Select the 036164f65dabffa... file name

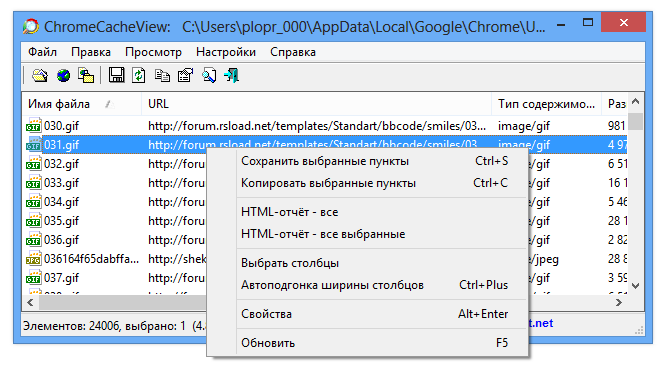coord(91,259)
